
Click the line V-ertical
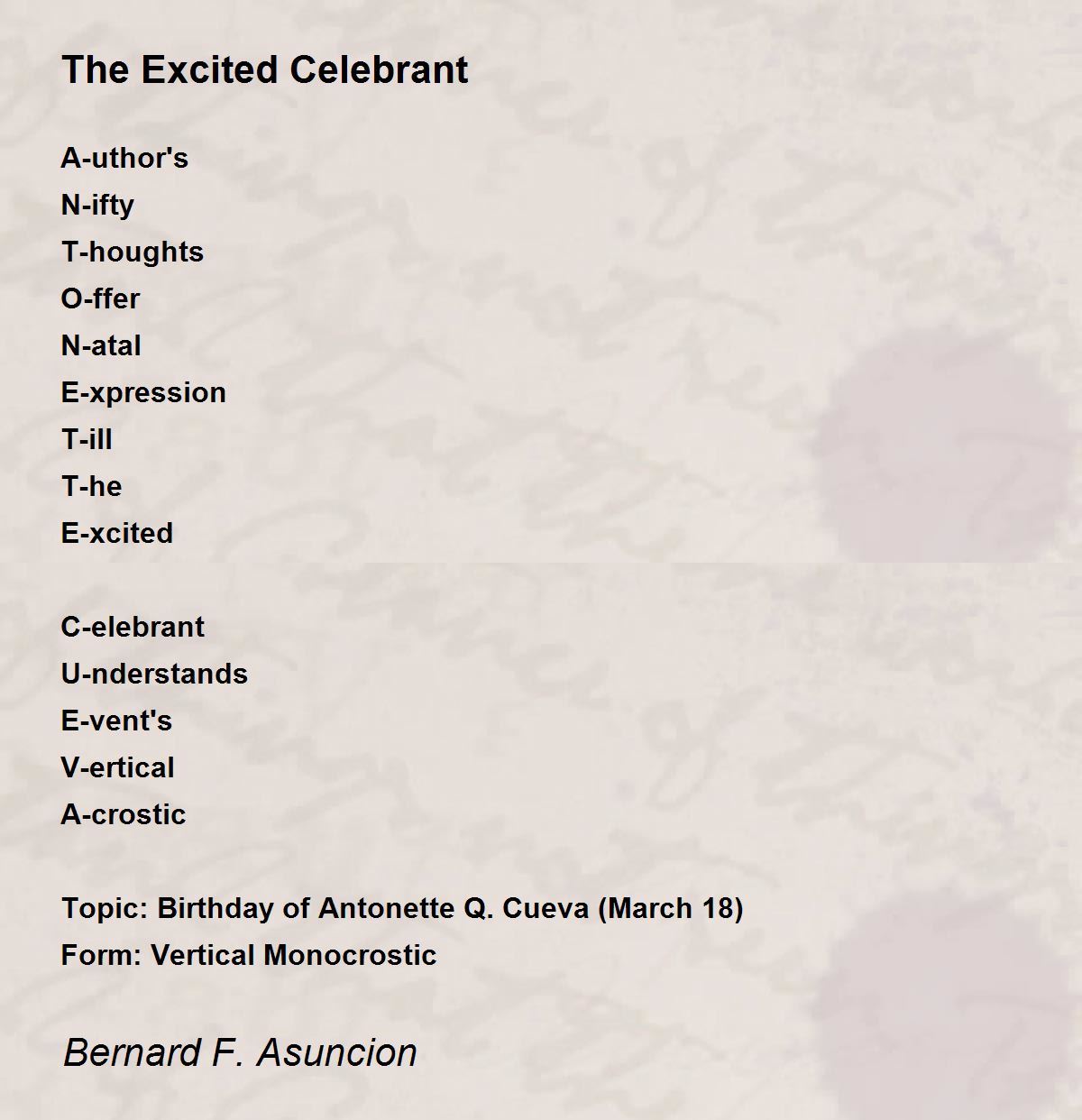[118, 767]
